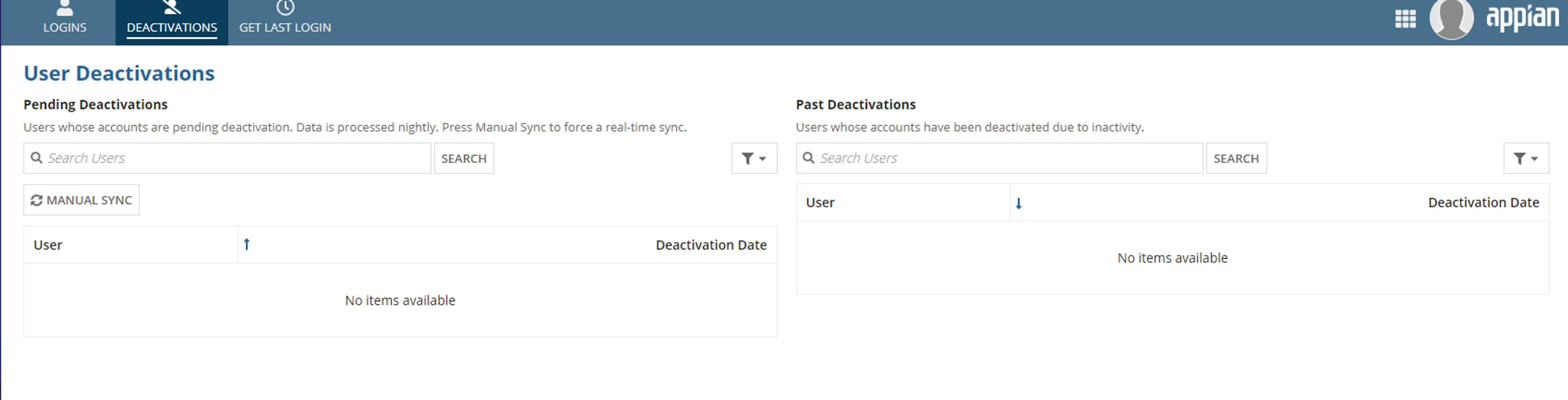Open filter dropdown for Past Deactivations

1526,158
